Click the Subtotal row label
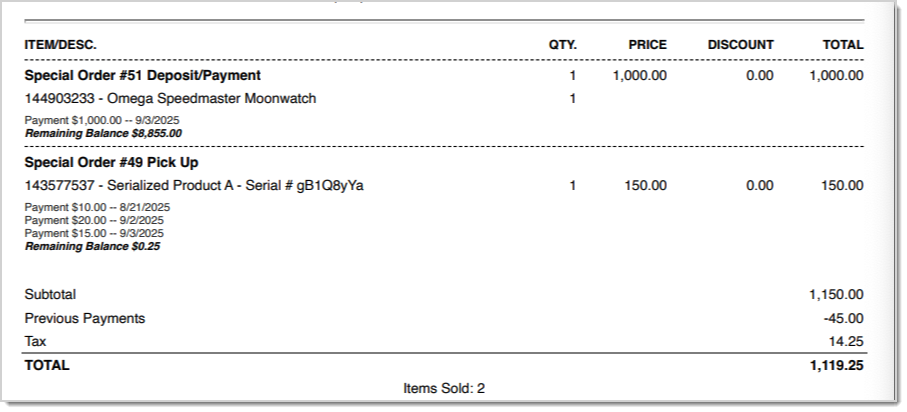The image size is (907, 412). tap(50, 295)
